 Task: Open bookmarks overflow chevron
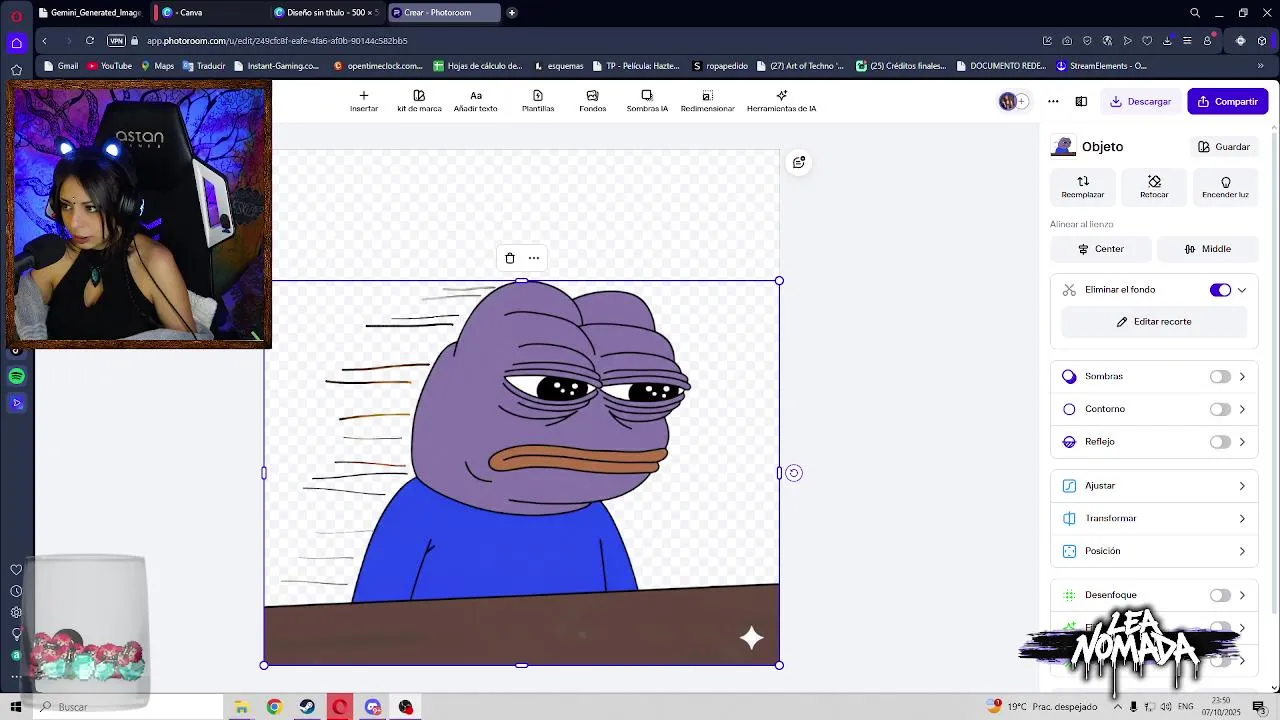coord(1260,66)
